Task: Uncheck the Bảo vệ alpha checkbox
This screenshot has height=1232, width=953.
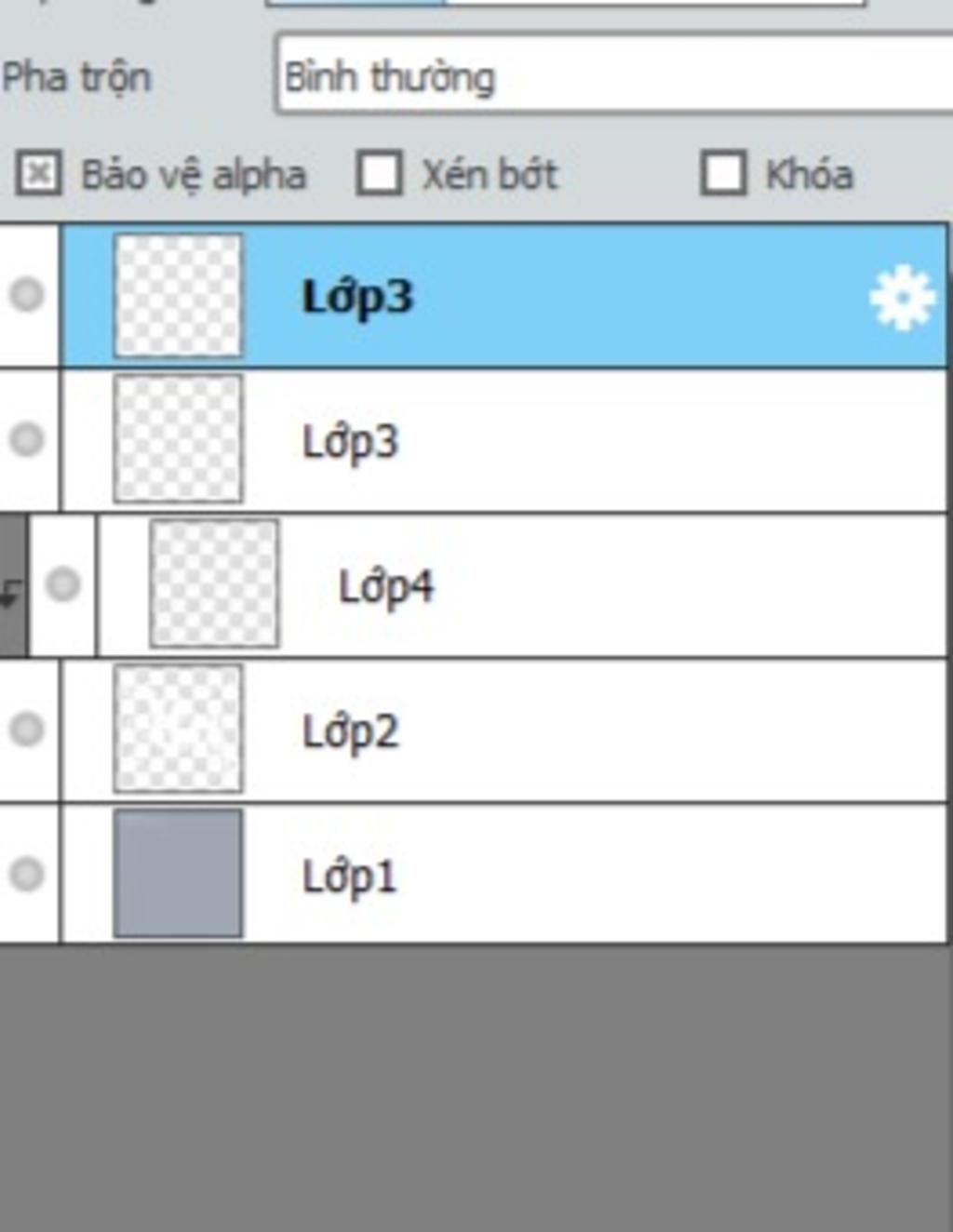Action: (x=38, y=173)
